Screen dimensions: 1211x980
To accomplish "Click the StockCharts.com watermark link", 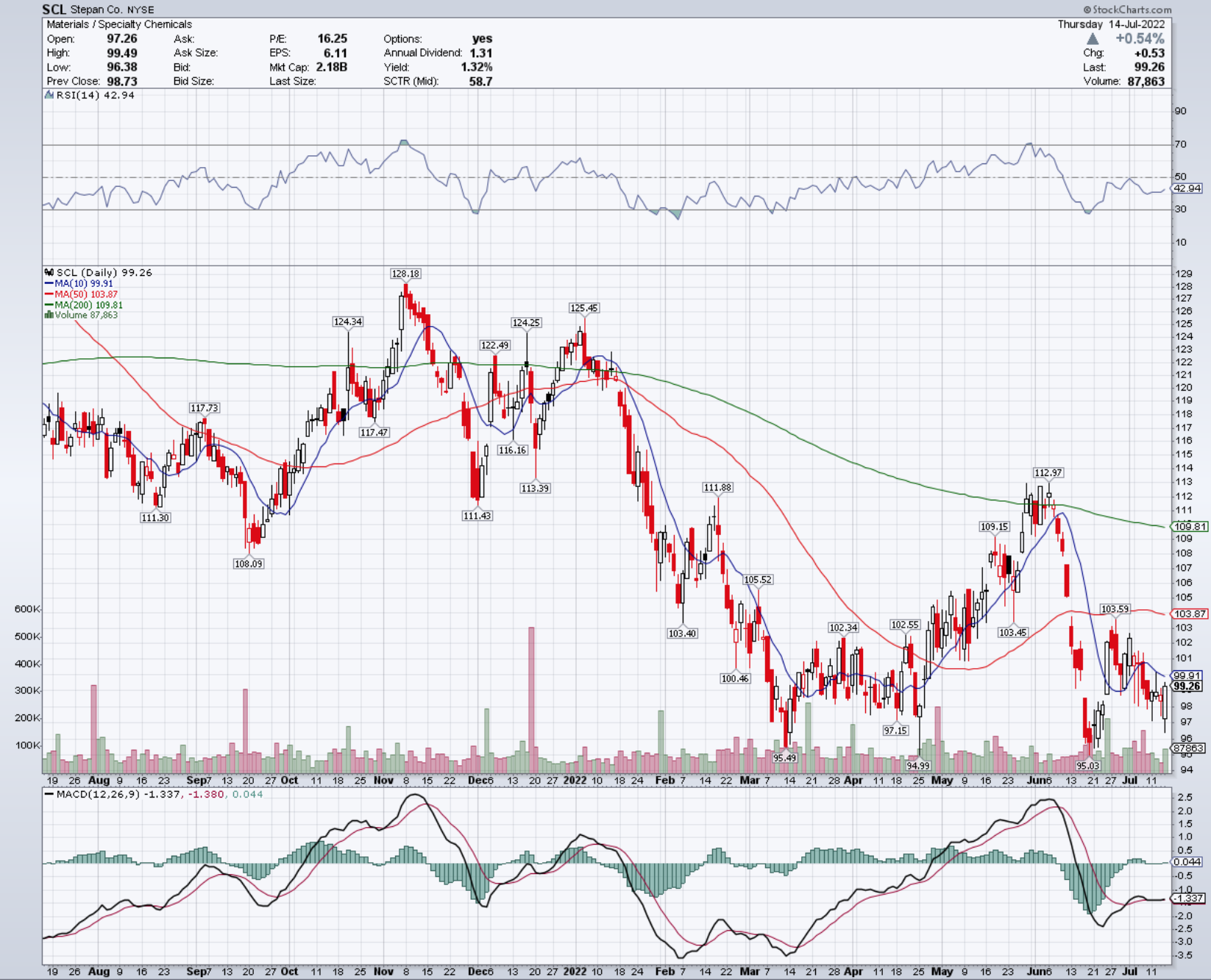I will pyautogui.click(x=1126, y=10).
